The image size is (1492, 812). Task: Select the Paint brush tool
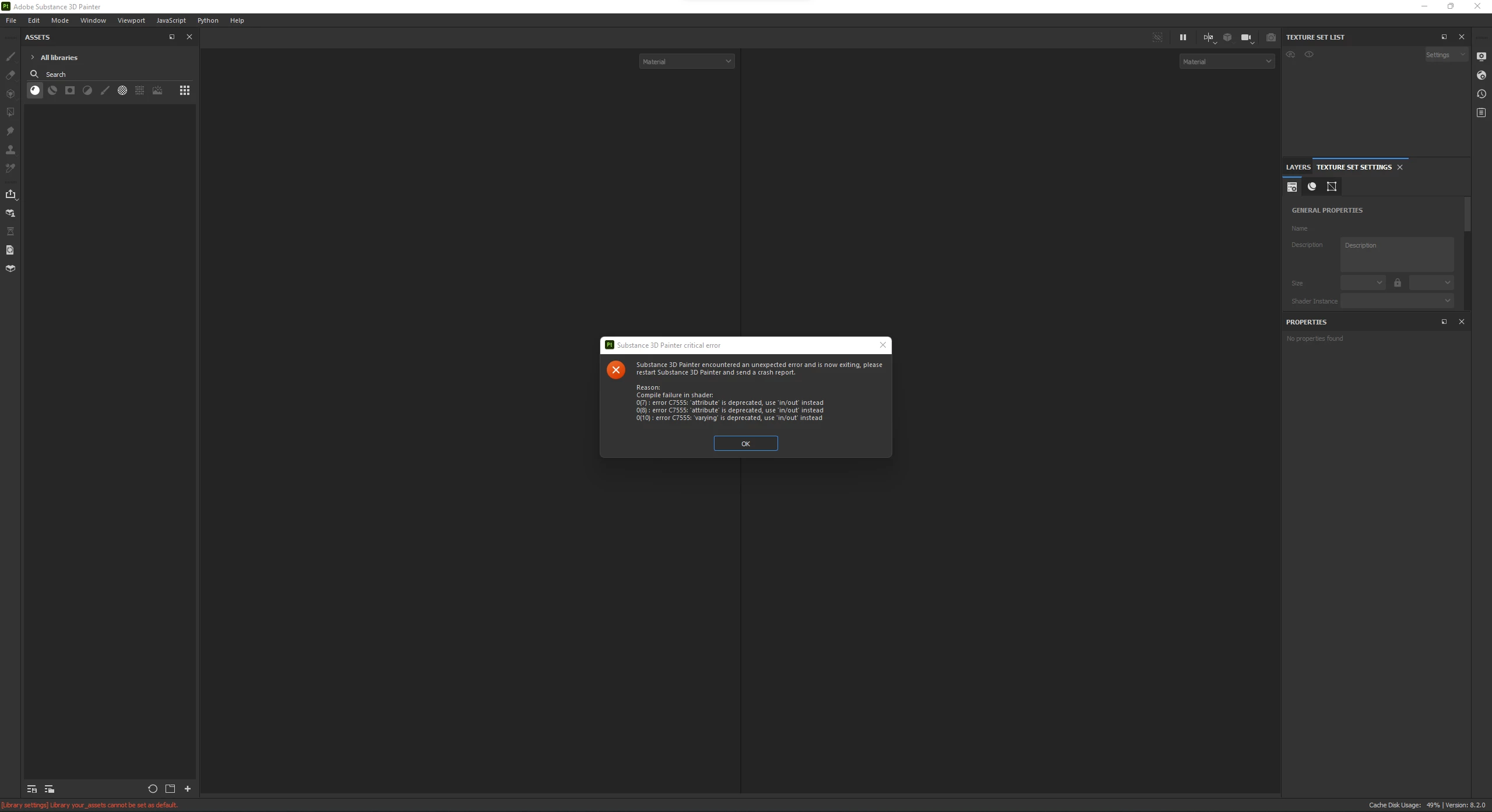10,57
